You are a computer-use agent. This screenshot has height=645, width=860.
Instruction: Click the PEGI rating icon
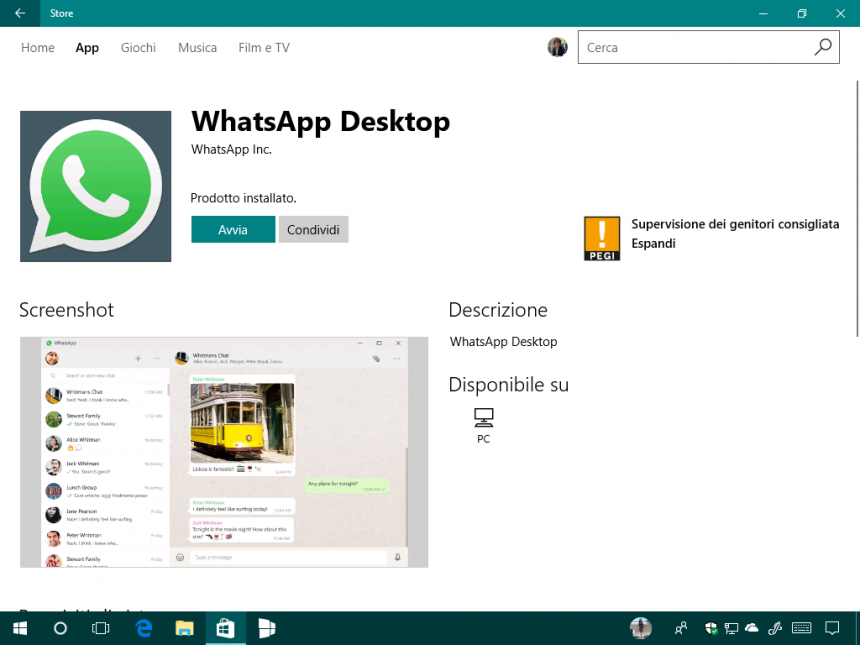pyautogui.click(x=602, y=238)
